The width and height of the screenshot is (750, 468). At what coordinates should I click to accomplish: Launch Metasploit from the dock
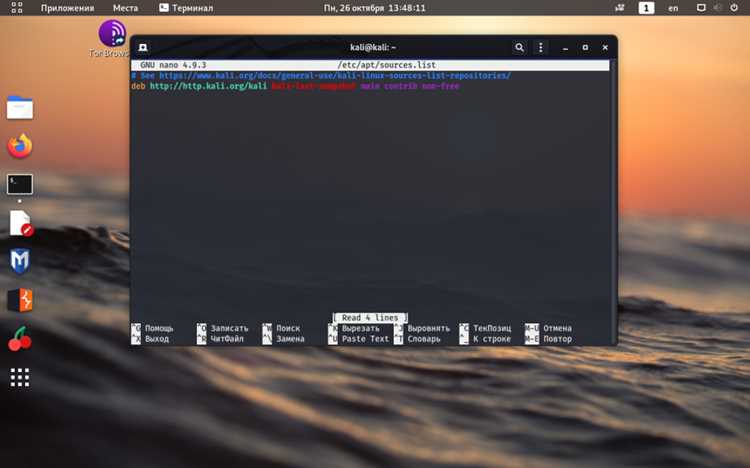20,261
